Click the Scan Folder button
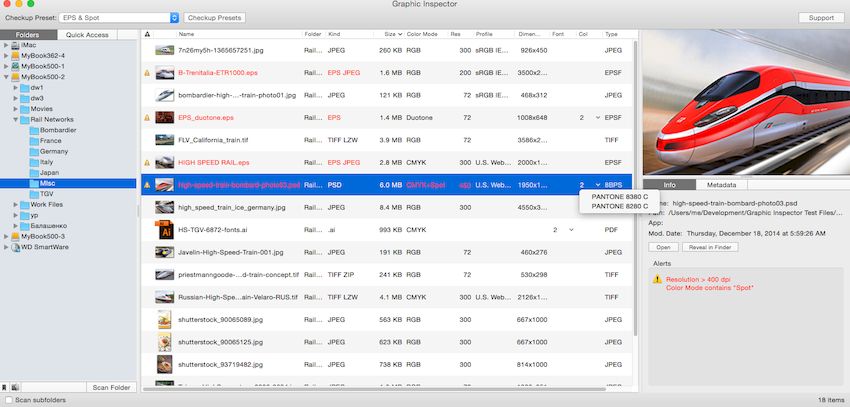Image resolution: width=850 pixels, height=407 pixels. [x=111, y=387]
